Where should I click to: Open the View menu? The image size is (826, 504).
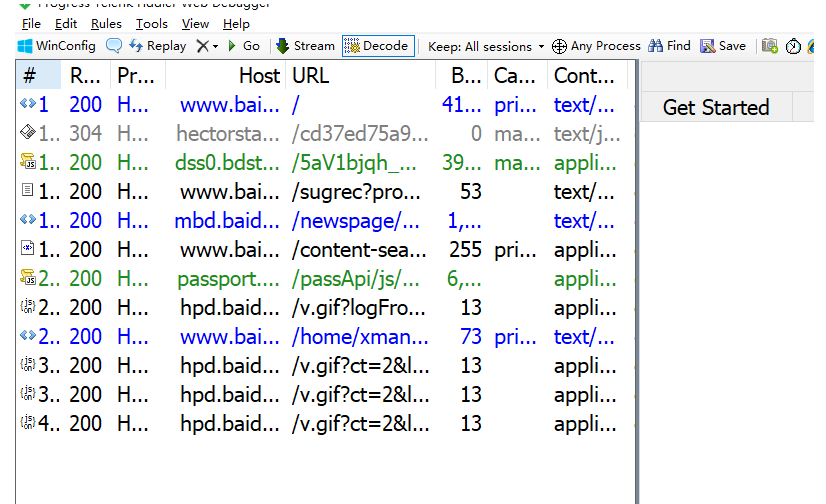point(195,24)
